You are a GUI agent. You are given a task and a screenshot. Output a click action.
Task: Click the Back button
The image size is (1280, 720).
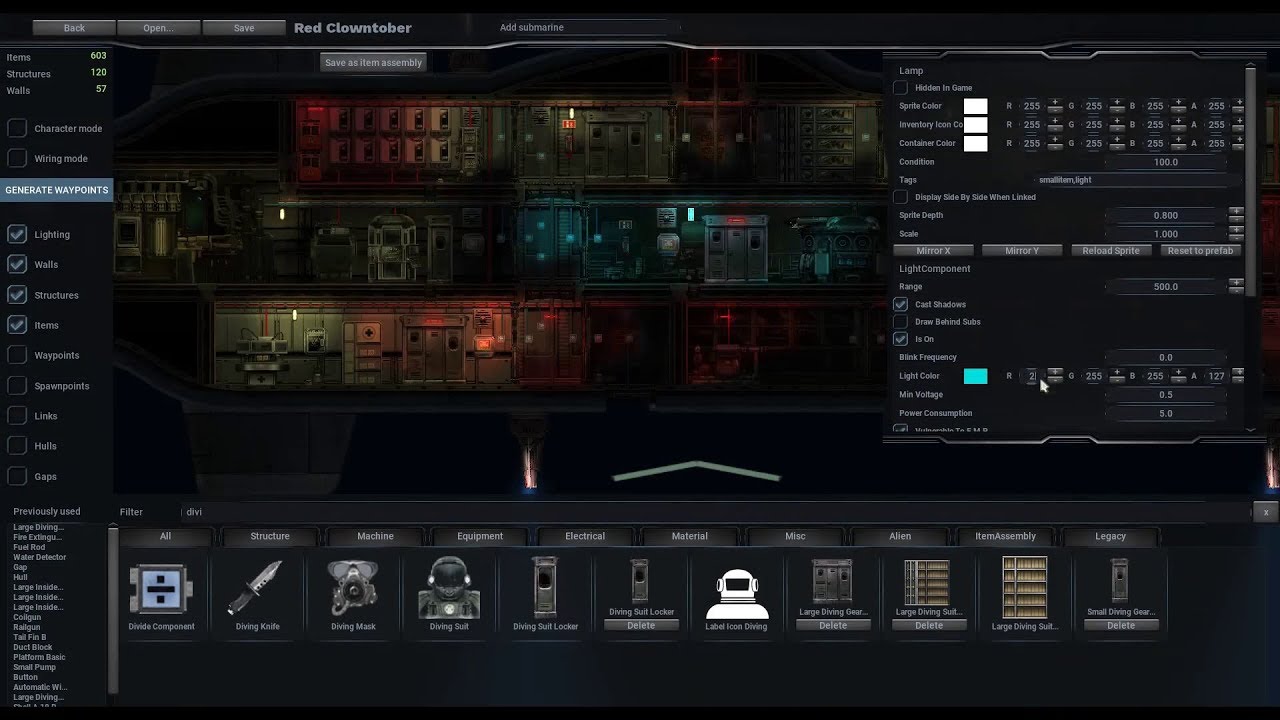(x=74, y=28)
